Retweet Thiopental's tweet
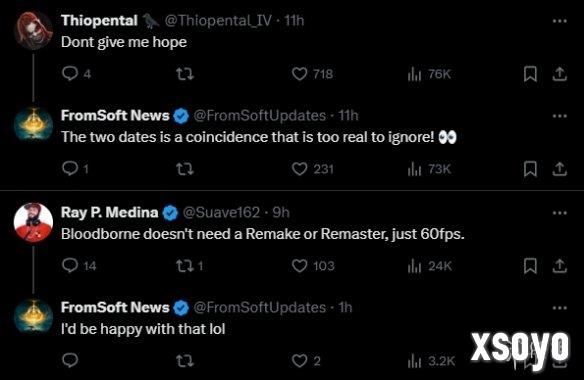Image resolution: width=584 pixels, height=380 pixels. [185, 74]
